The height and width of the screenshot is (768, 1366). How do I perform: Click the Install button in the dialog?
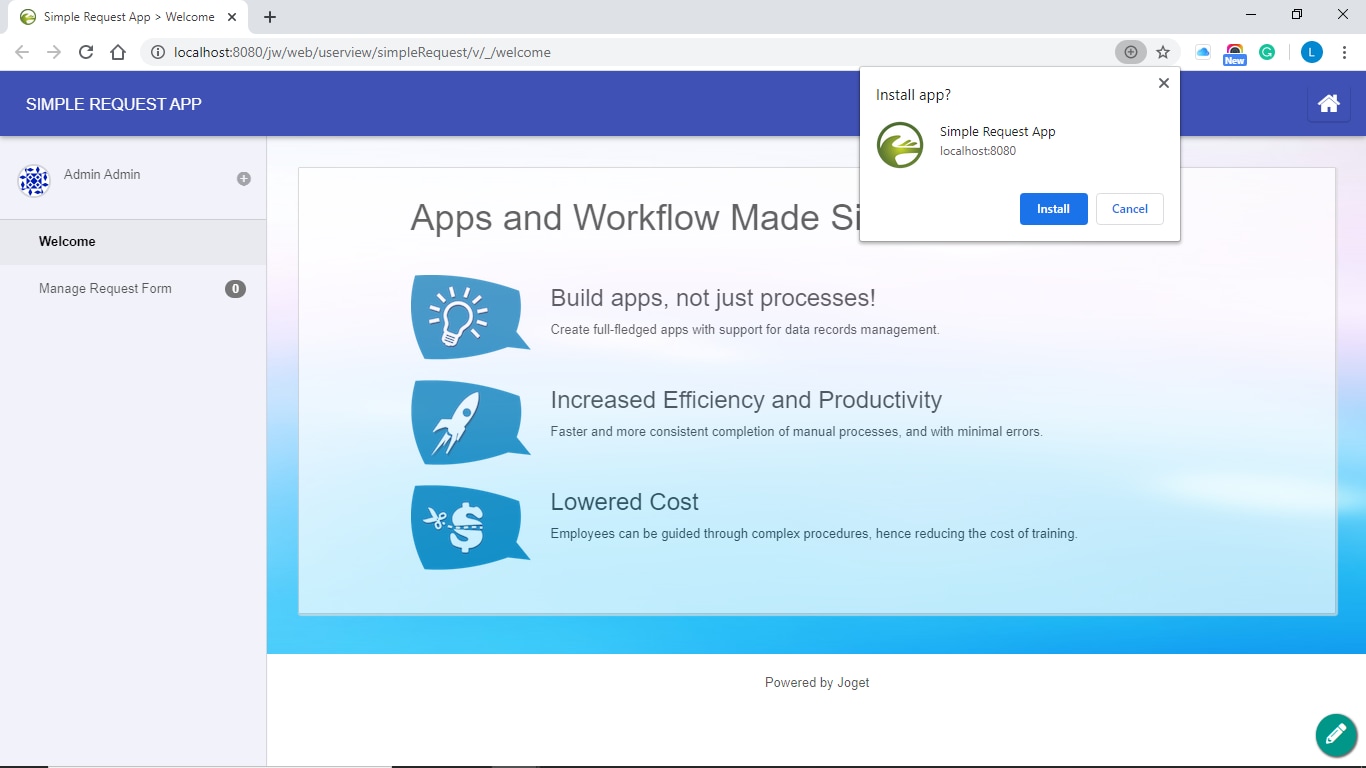(x=1053, y=209)
